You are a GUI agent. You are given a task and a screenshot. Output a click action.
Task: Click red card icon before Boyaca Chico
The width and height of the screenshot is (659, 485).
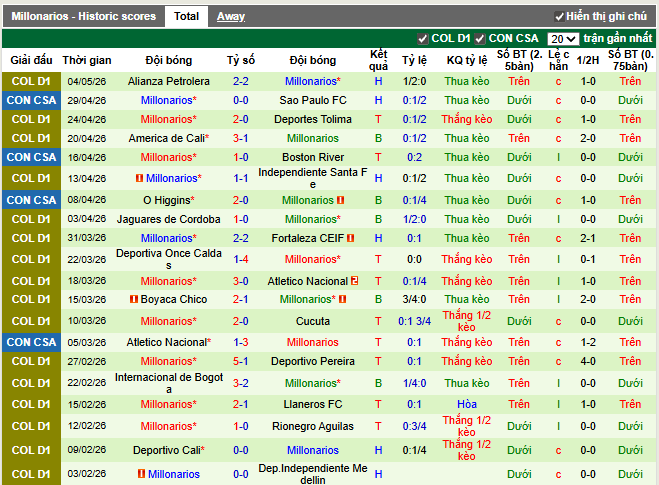click(x=134, y=299)
